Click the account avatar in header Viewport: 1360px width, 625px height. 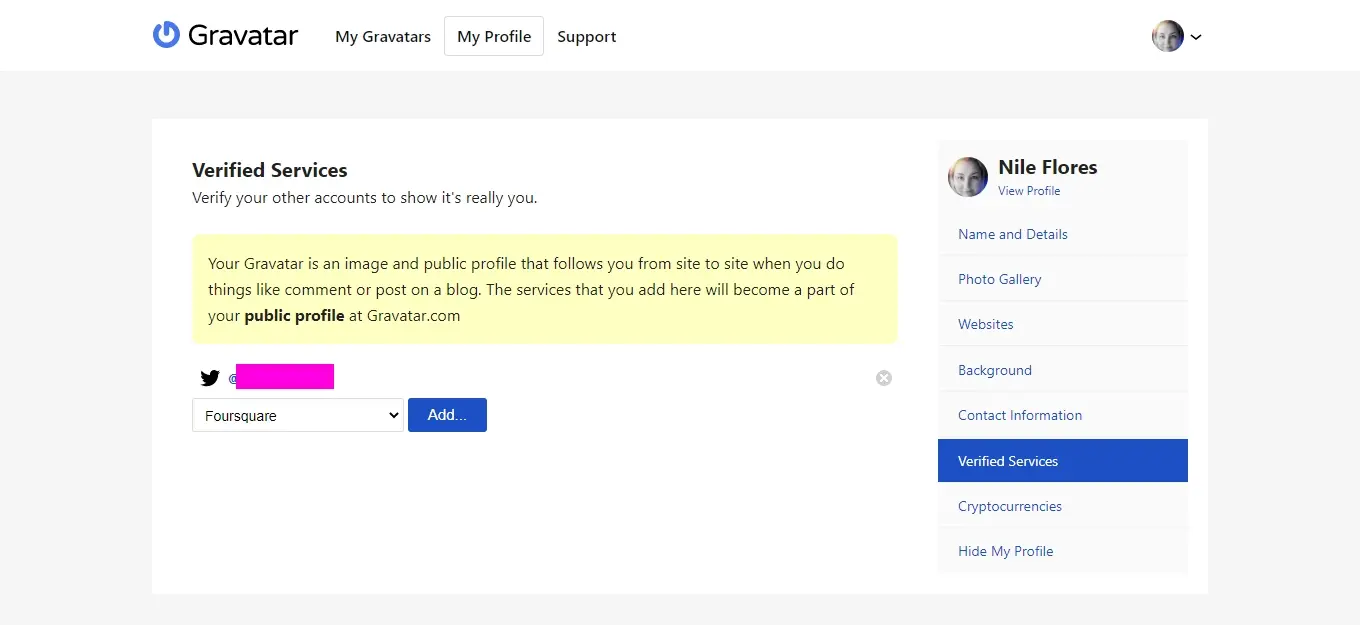tap(1167, 37)
